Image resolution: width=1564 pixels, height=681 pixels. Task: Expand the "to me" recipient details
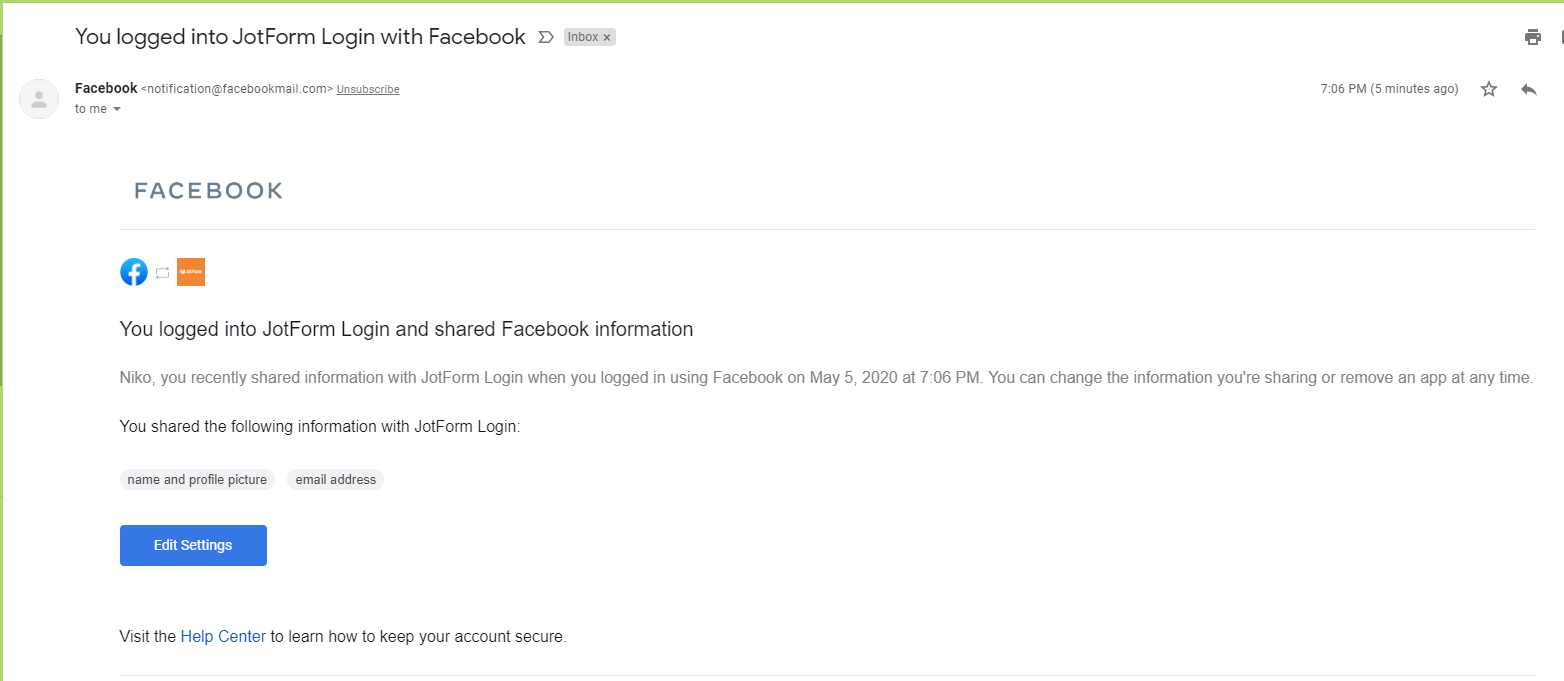pos(97,108)
